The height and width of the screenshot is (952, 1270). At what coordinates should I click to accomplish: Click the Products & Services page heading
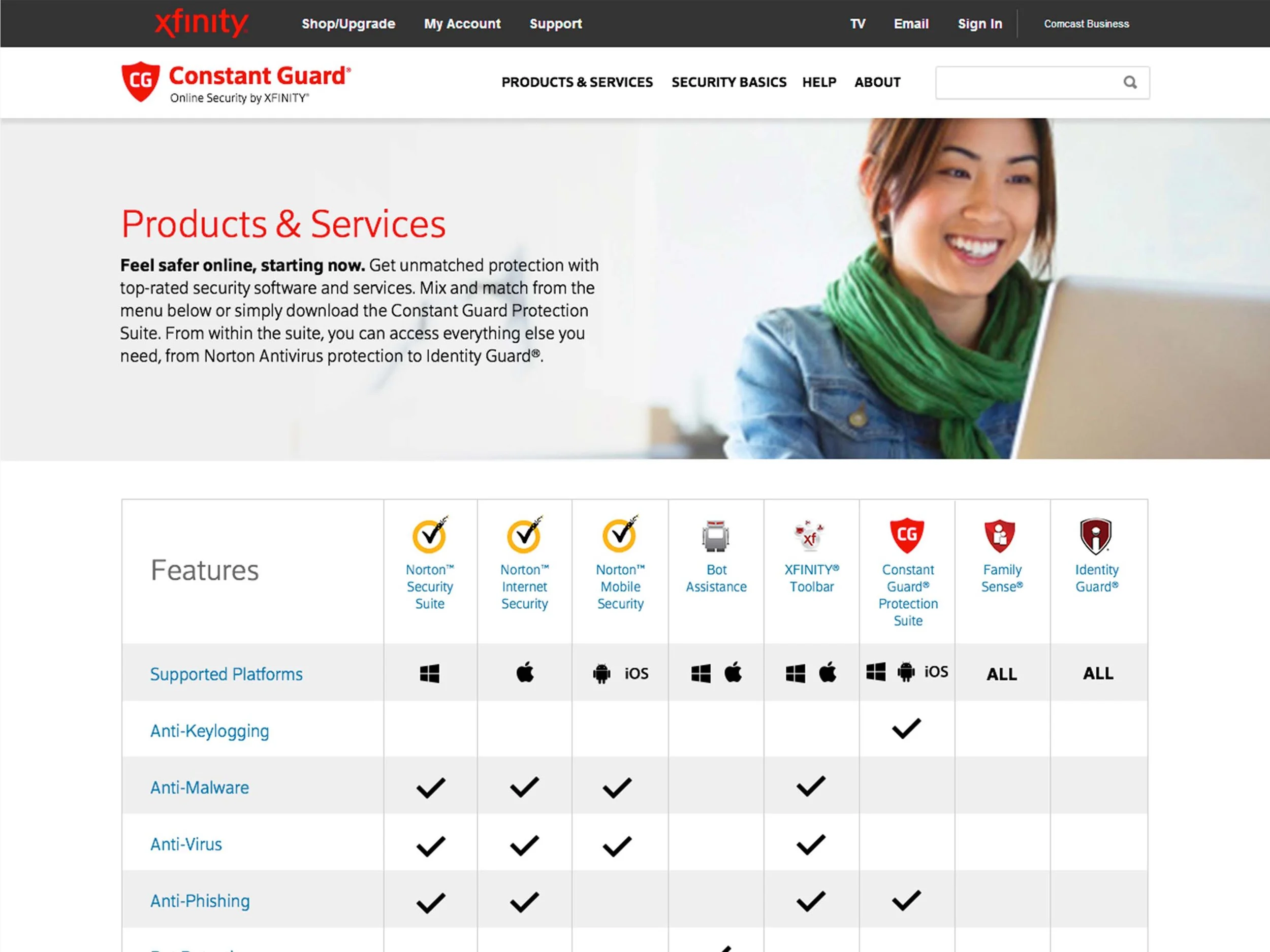click(x=283, y=224)
